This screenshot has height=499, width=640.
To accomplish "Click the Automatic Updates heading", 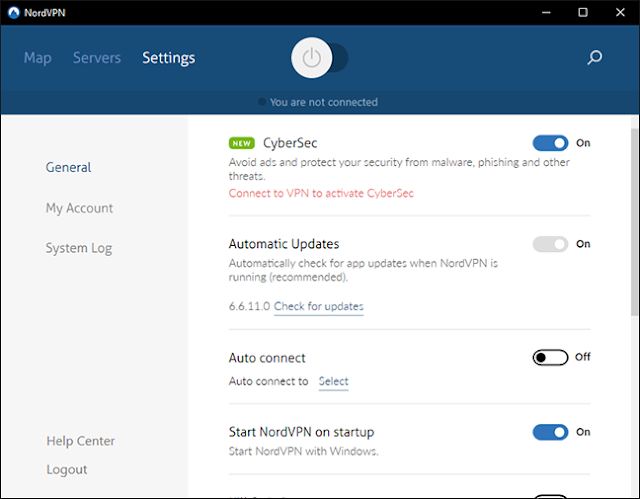I will tap(284, 244).
